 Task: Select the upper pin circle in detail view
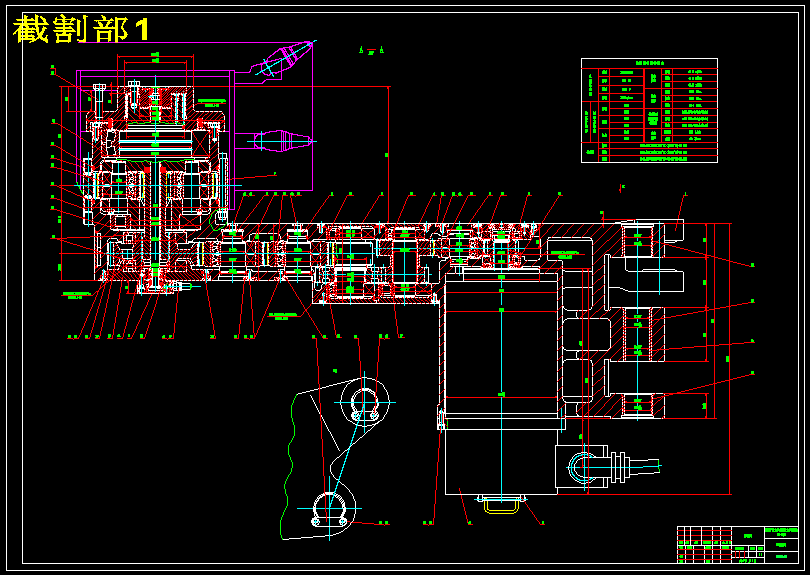click(x=365, y=402)
